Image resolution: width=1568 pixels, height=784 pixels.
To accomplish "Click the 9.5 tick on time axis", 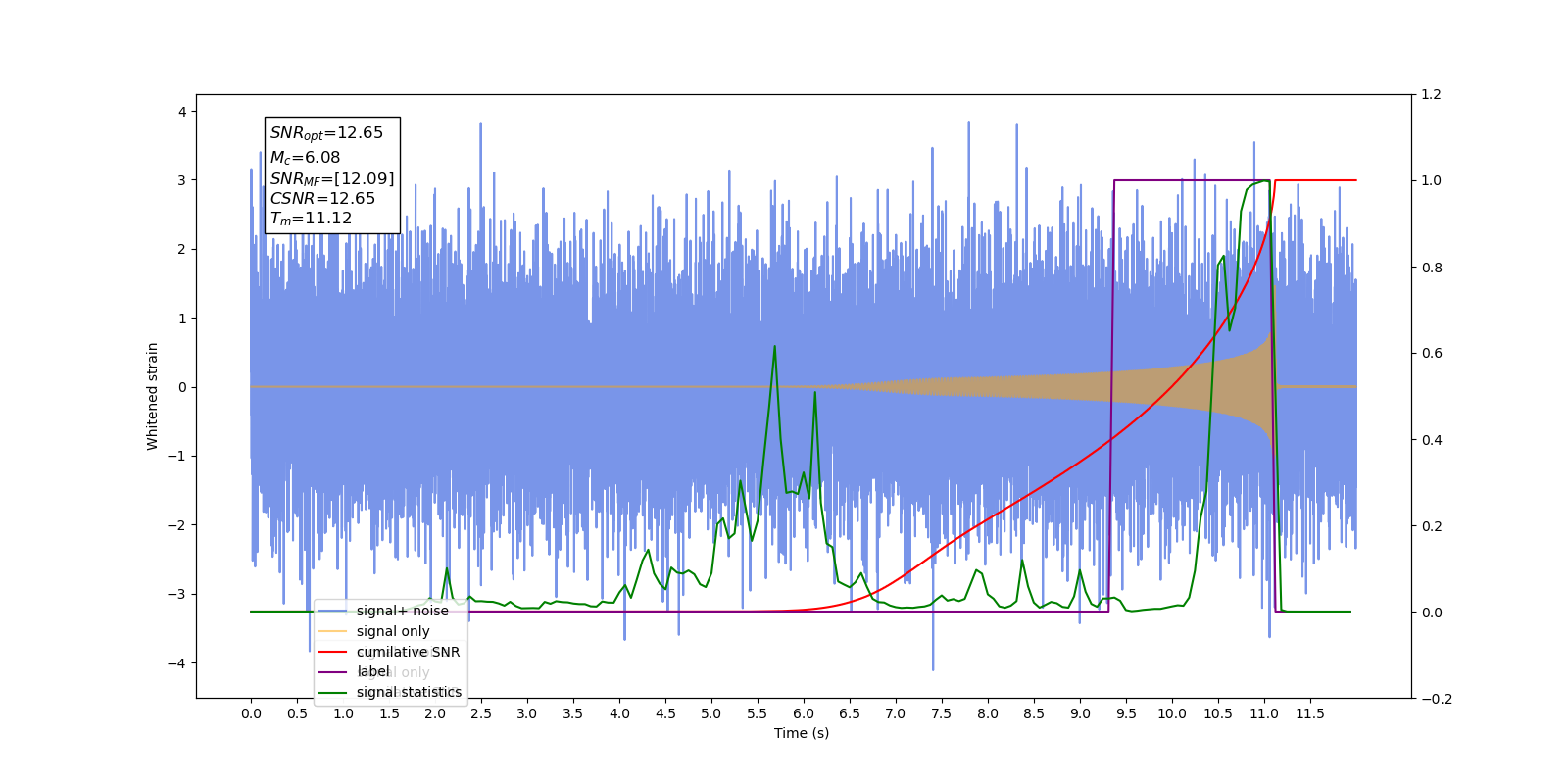I will tap(1126, 713).
